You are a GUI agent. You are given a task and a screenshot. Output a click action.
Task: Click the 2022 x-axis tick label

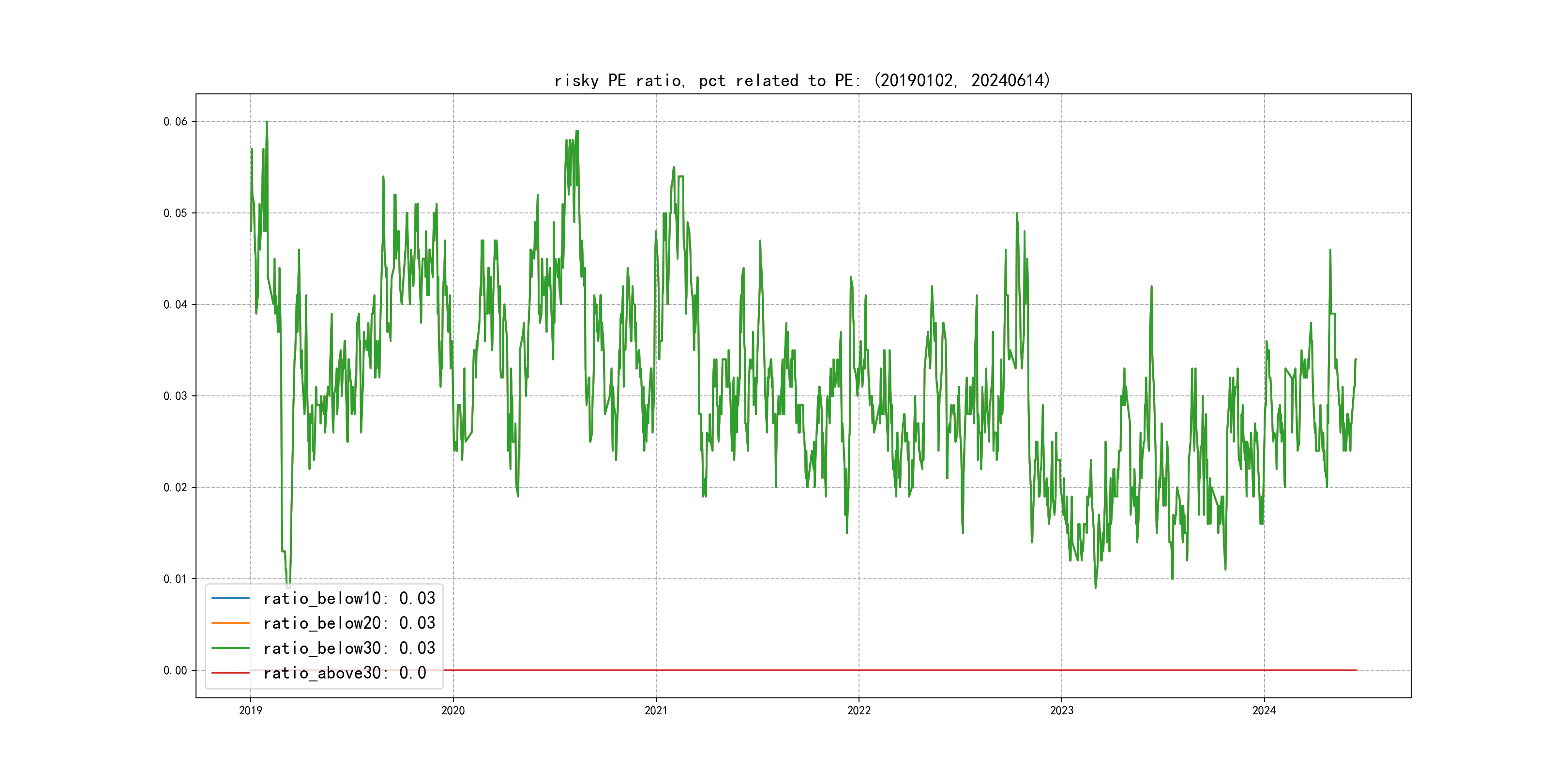click(859, 710)
